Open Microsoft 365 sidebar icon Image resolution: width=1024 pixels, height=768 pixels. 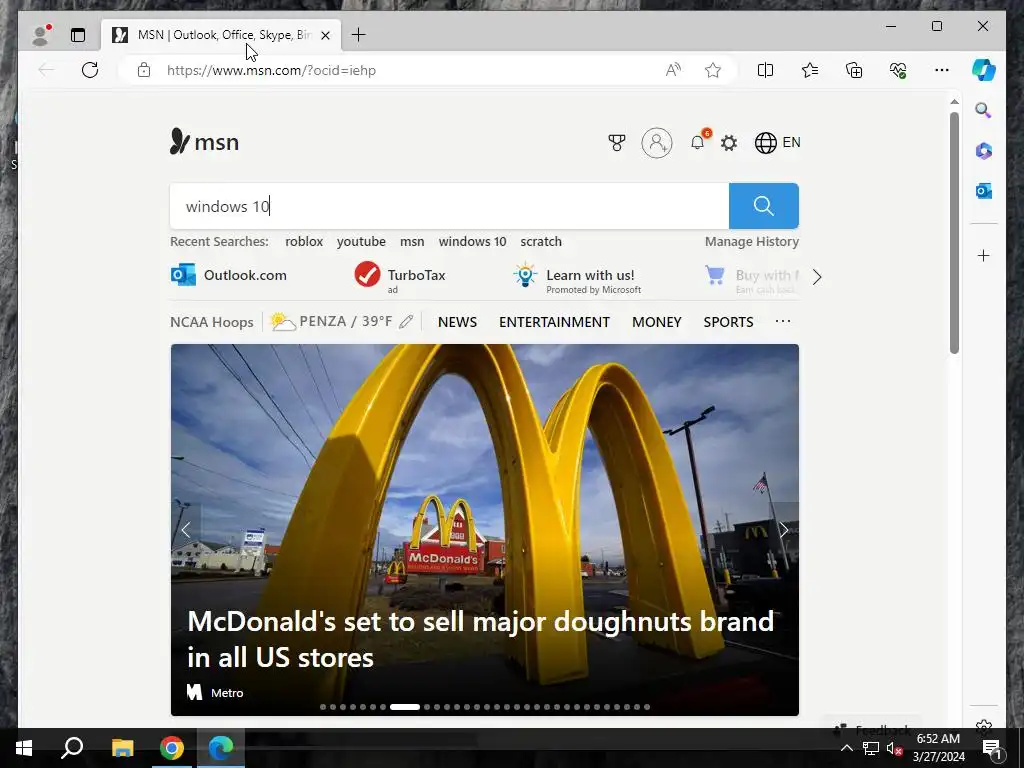pos(984,151)
